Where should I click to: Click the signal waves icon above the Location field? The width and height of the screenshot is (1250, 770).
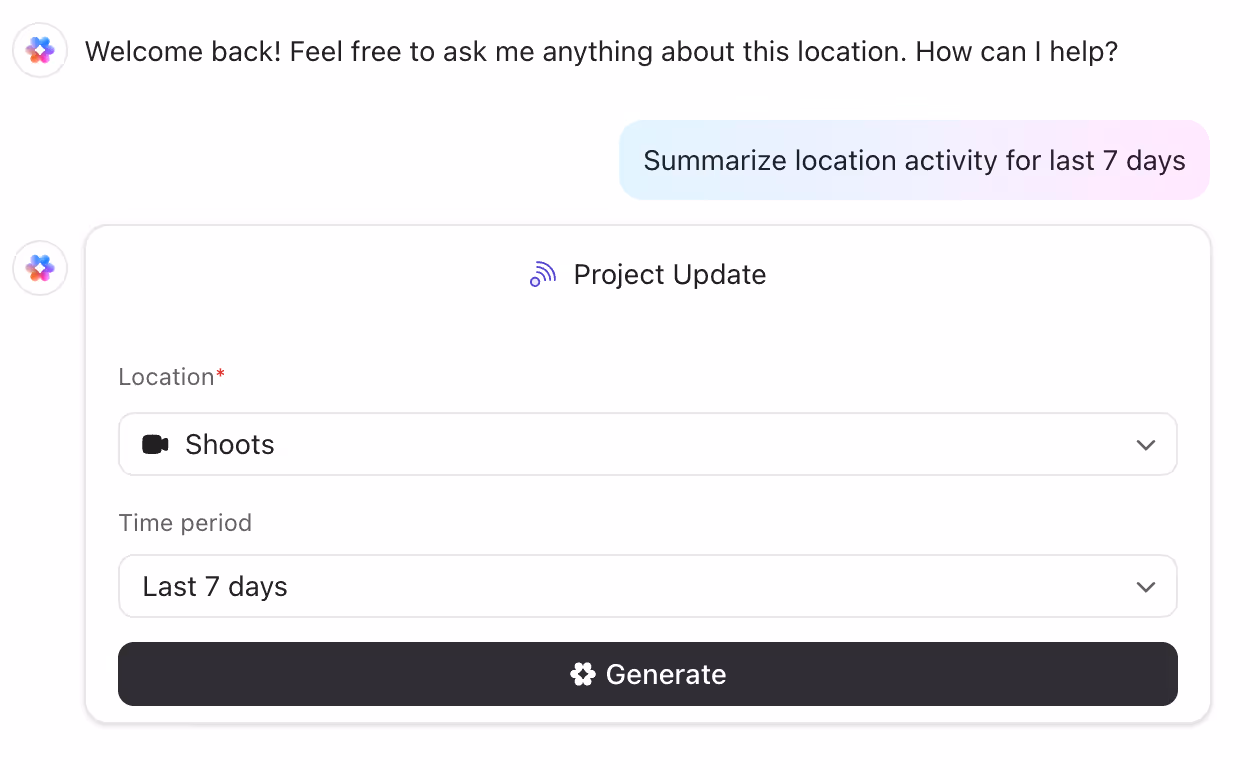coord(541,273)
